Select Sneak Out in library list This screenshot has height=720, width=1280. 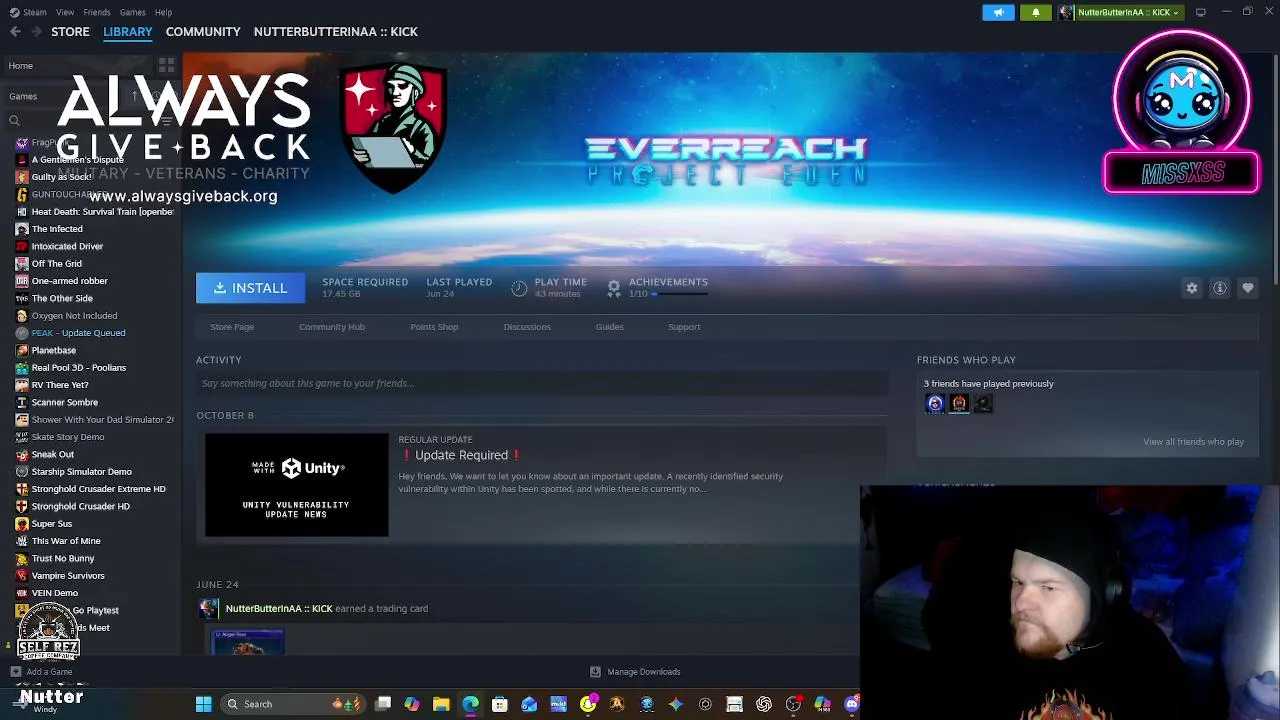coord(52,455)
